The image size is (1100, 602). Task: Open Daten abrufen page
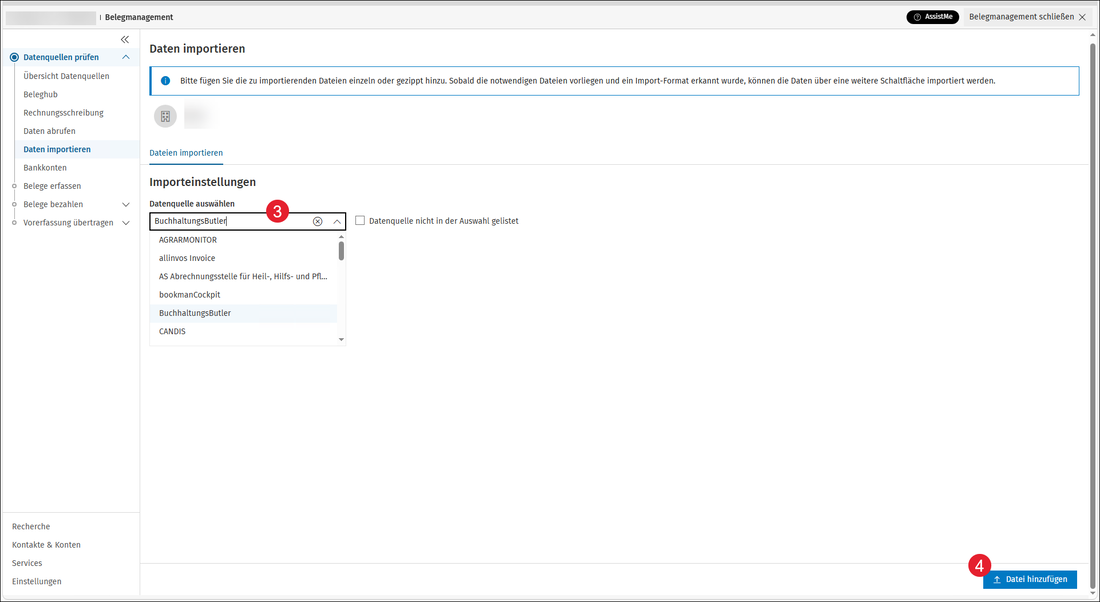(x=49, y=131)
